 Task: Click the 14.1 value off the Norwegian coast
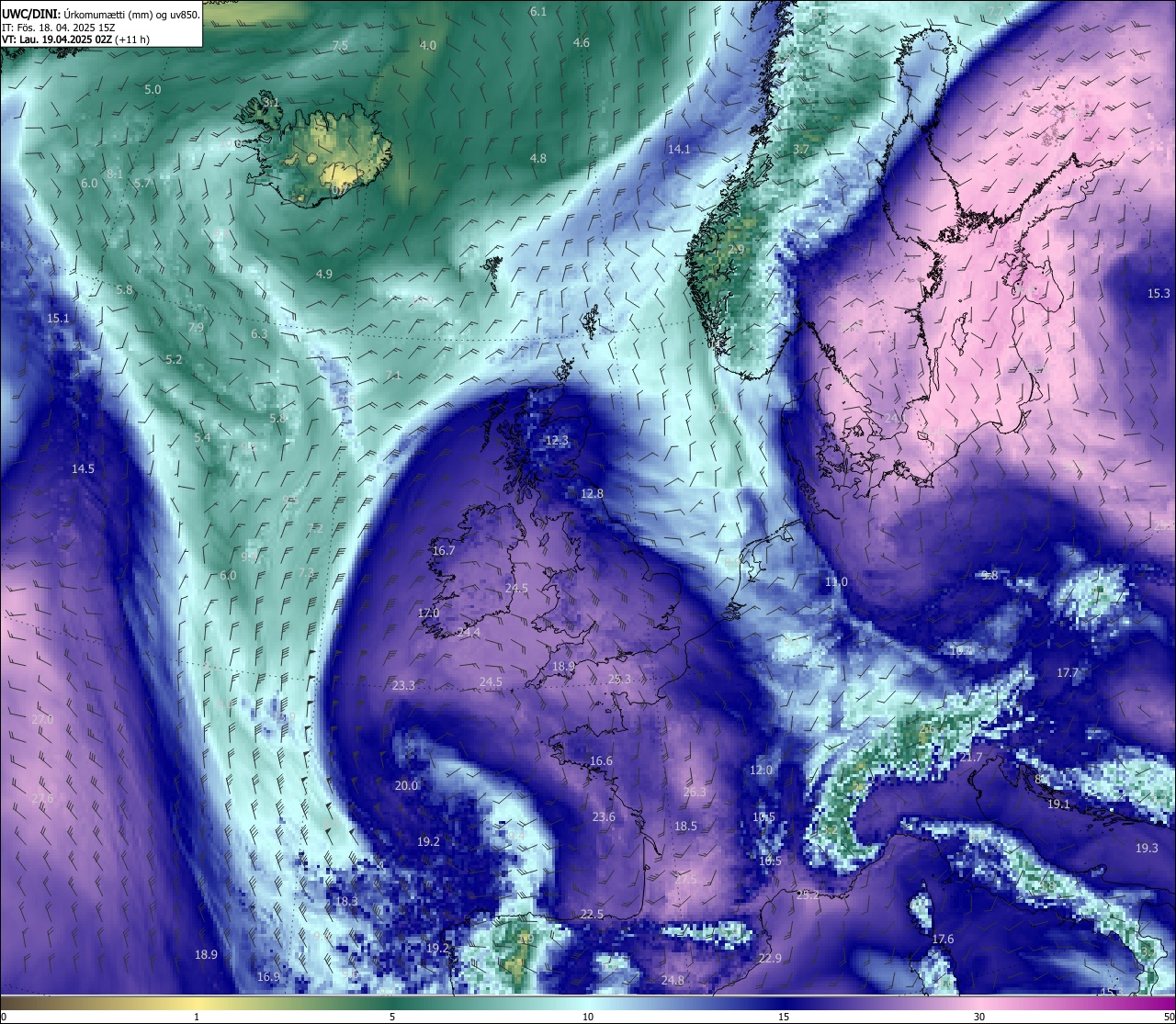679,148
